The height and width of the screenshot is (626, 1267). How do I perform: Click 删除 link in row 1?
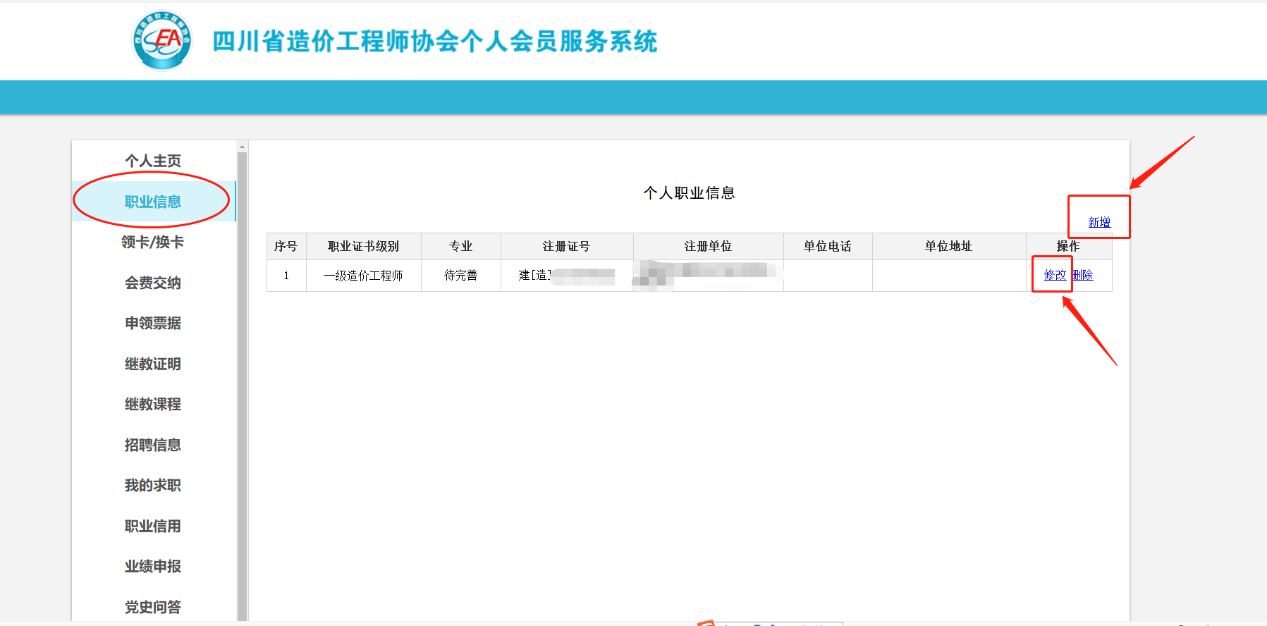pos(1083,275)
